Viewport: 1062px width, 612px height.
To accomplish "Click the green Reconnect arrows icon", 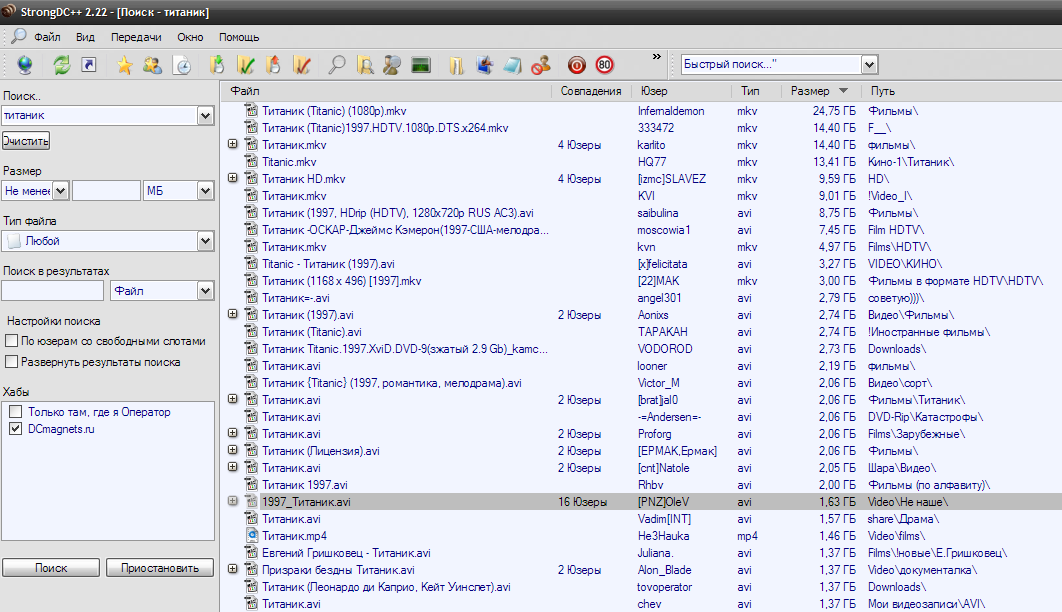I will pyautogui.click(x=62, y=65).
